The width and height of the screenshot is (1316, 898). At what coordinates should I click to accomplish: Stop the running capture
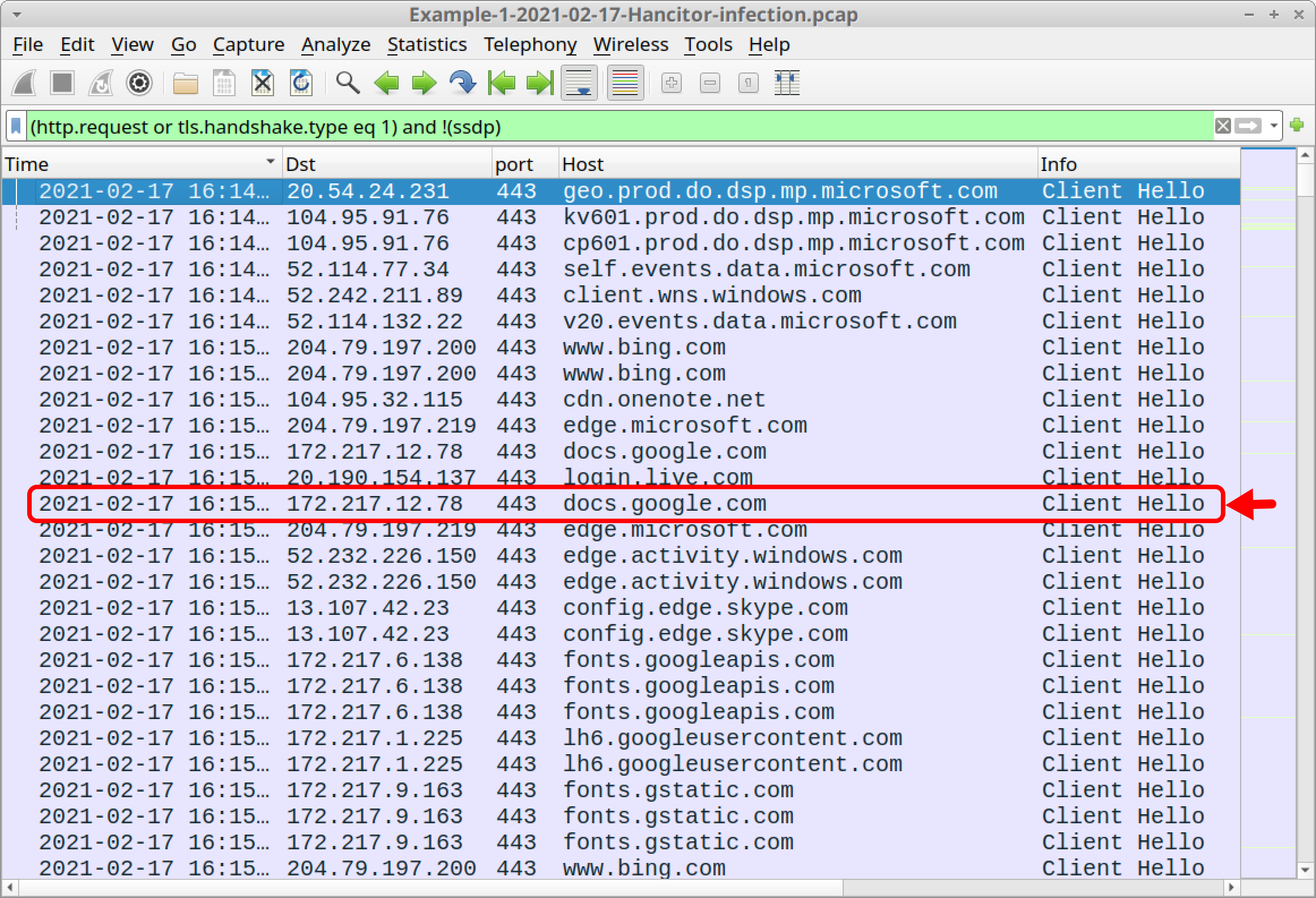[x=62, y=83]
